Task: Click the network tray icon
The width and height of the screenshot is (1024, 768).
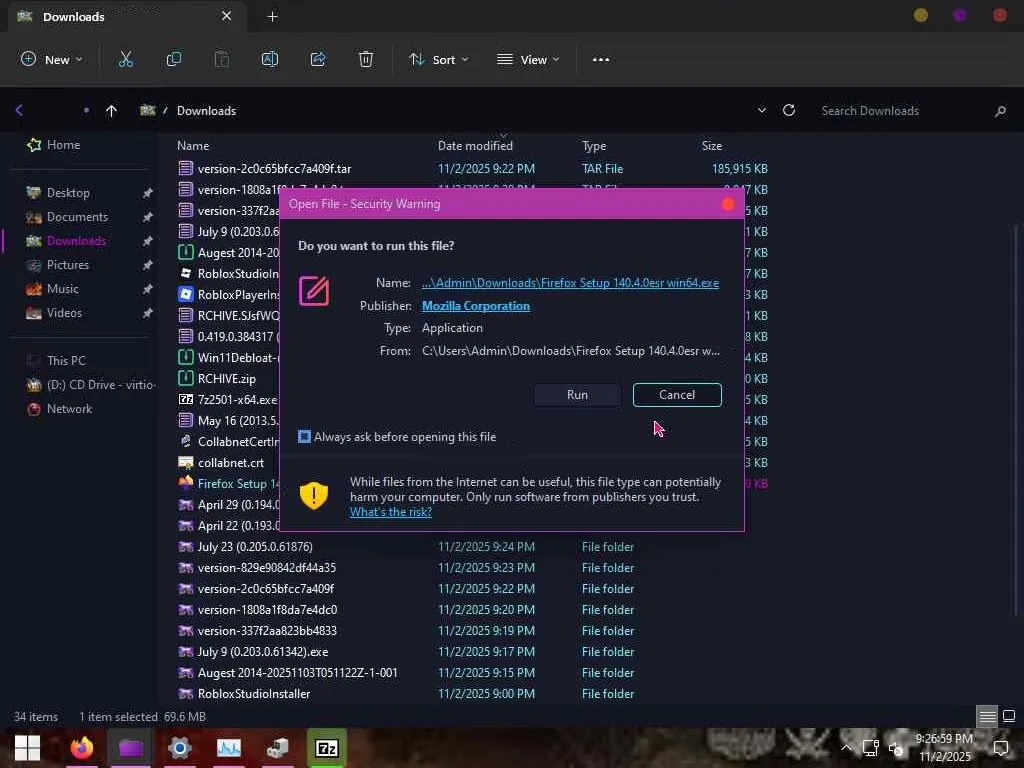Action: [x=871, y=748]
